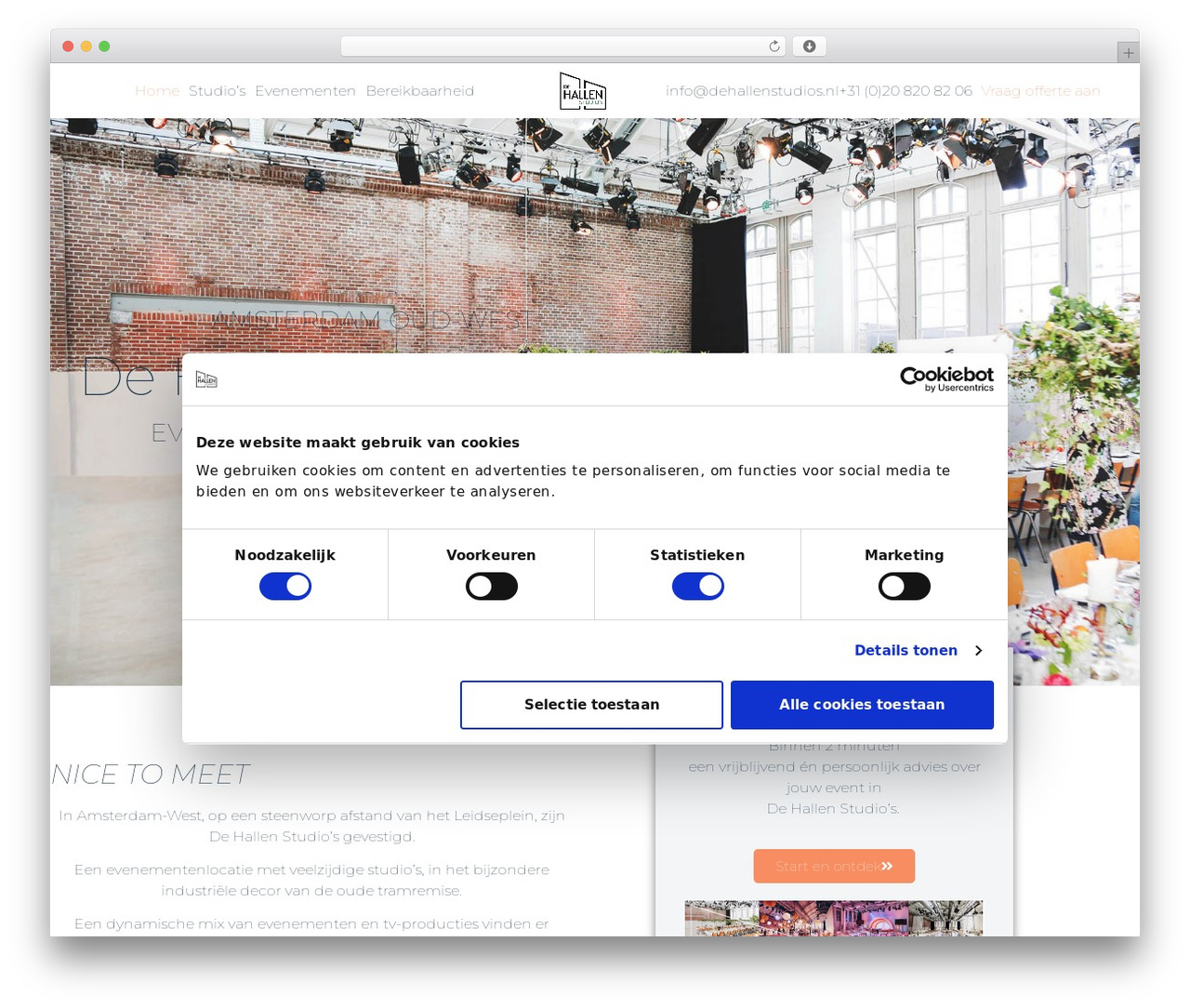Focus the browser address bar
Image resolution: width=1190 pixels, height=1008 pixels.
pos(563,46)
